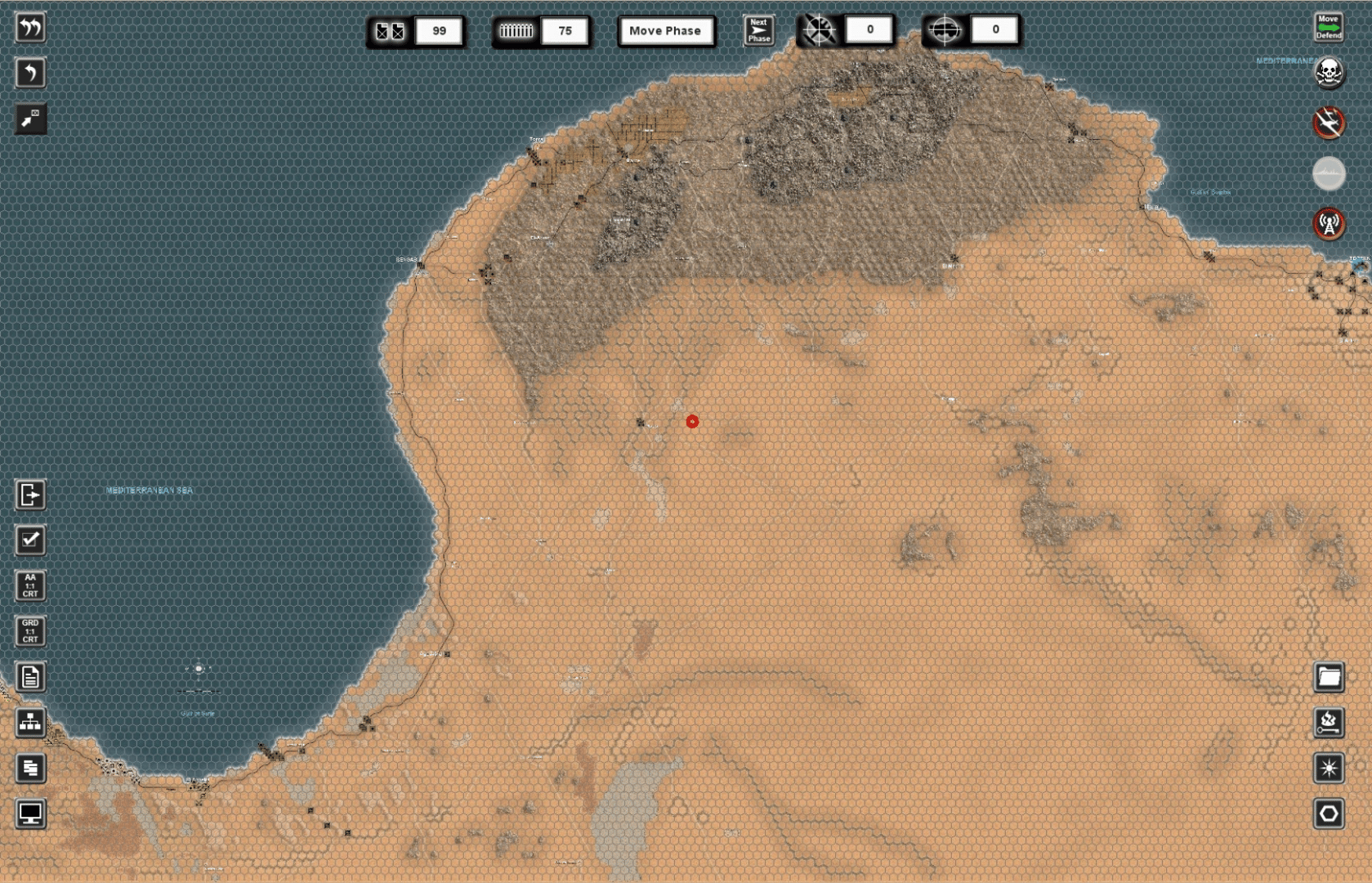Viewport: 1372px width, 883px height.
Task: Click the ammunition rounds icon beside 75
Action: point(516,31)
